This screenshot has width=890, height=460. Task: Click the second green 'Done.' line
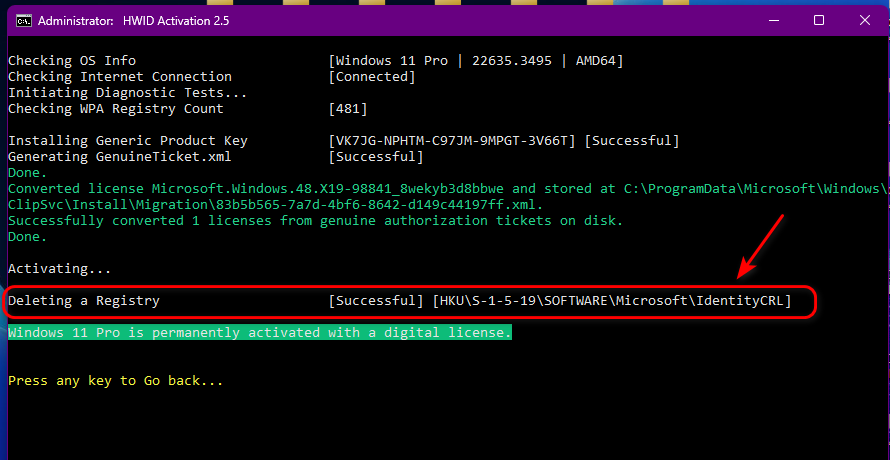coord(28,236)
